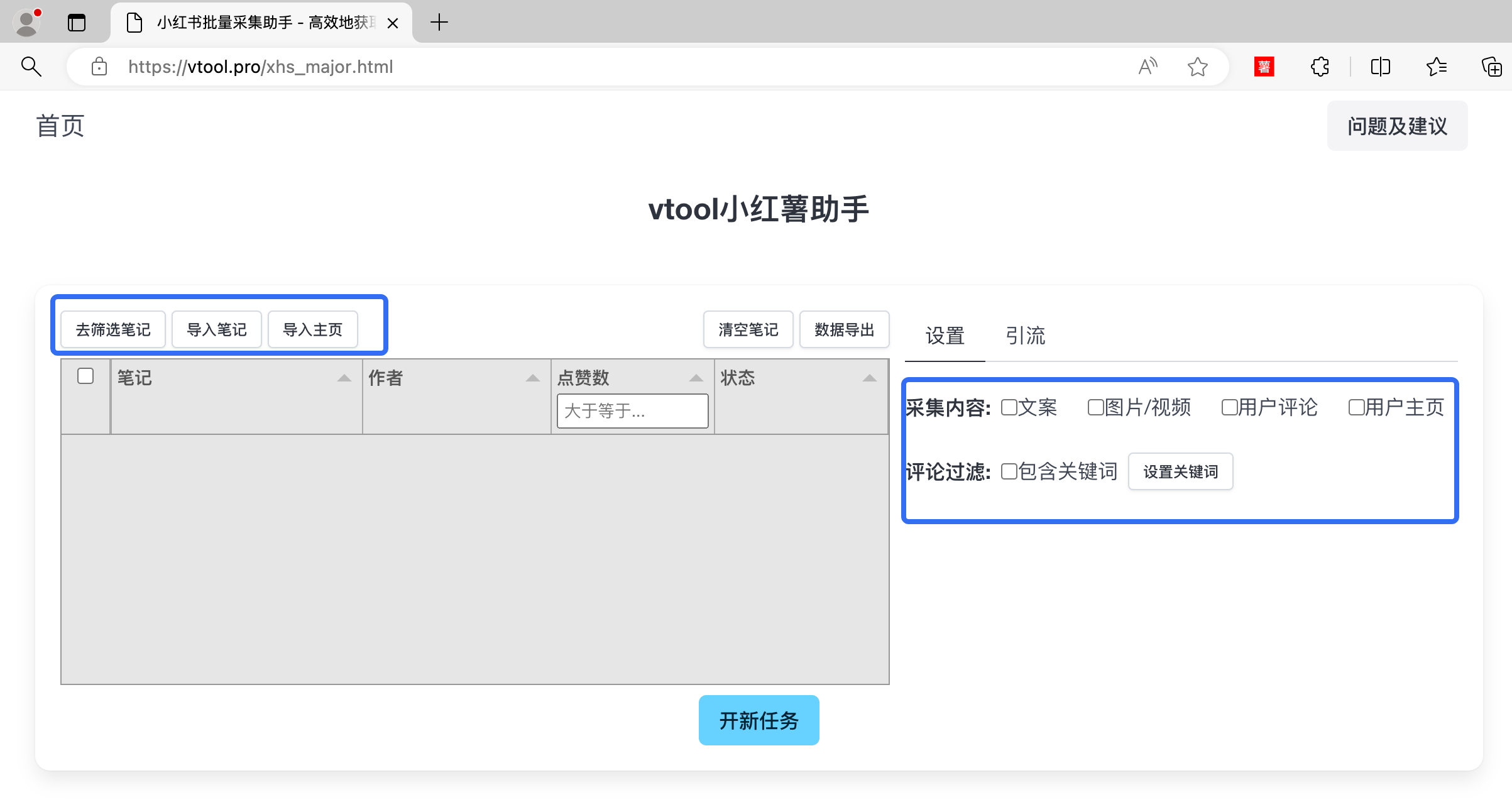Screen dimensions: 1512x812
Task: Click the 导入笔记 button
Action: (217, 329)
